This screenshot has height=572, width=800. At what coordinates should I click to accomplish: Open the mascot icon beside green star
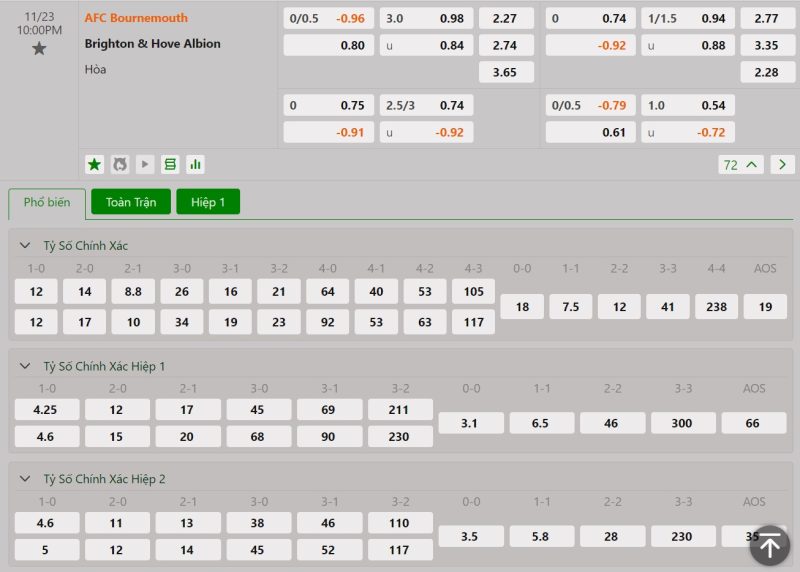[x=120, y=165]
